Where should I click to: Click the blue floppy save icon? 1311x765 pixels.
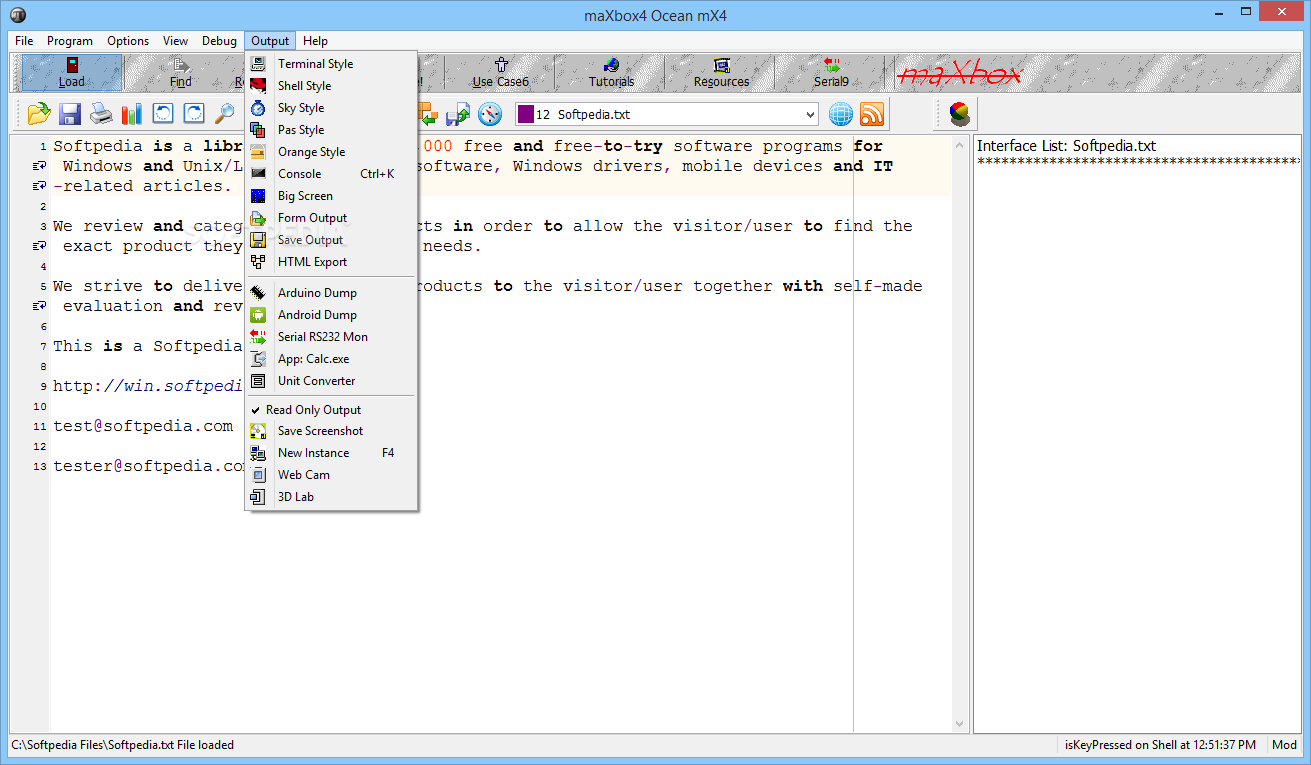(70, 114)
